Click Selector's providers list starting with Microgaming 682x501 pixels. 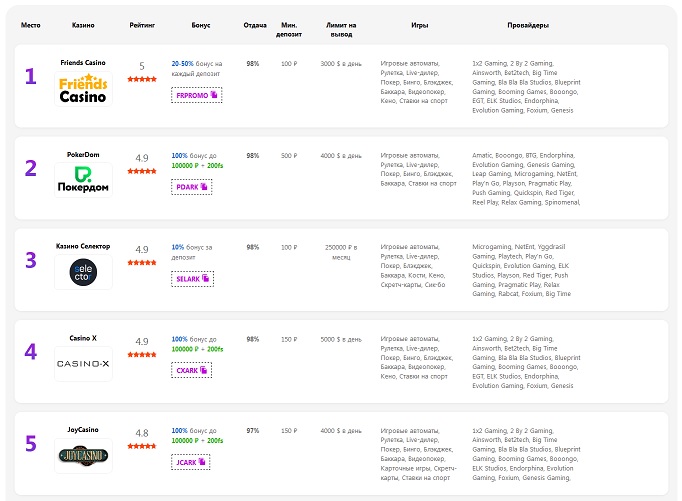pyautogui.click(x=522, y=271)
